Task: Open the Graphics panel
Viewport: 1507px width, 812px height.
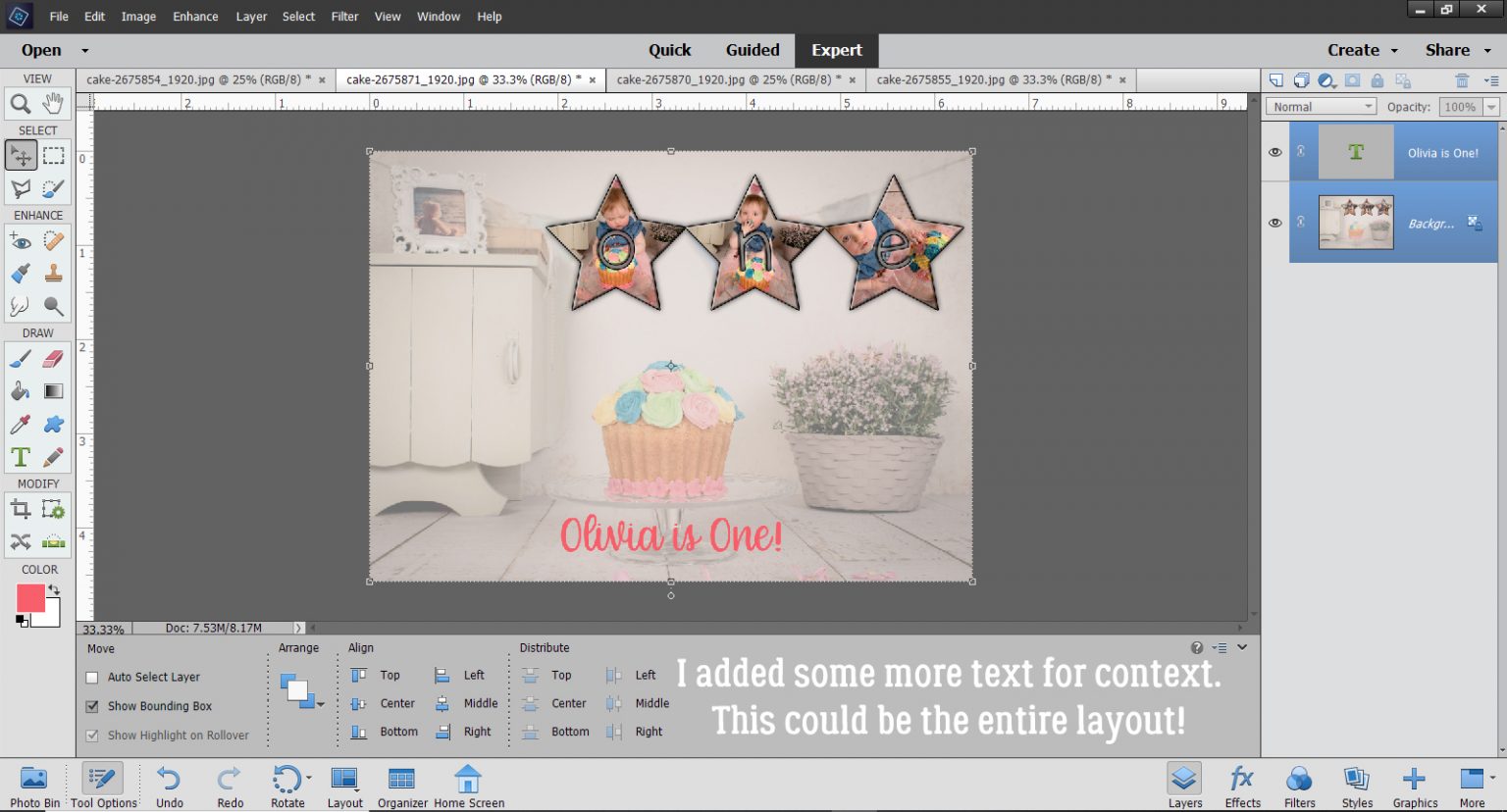Action: [1414, 782]
